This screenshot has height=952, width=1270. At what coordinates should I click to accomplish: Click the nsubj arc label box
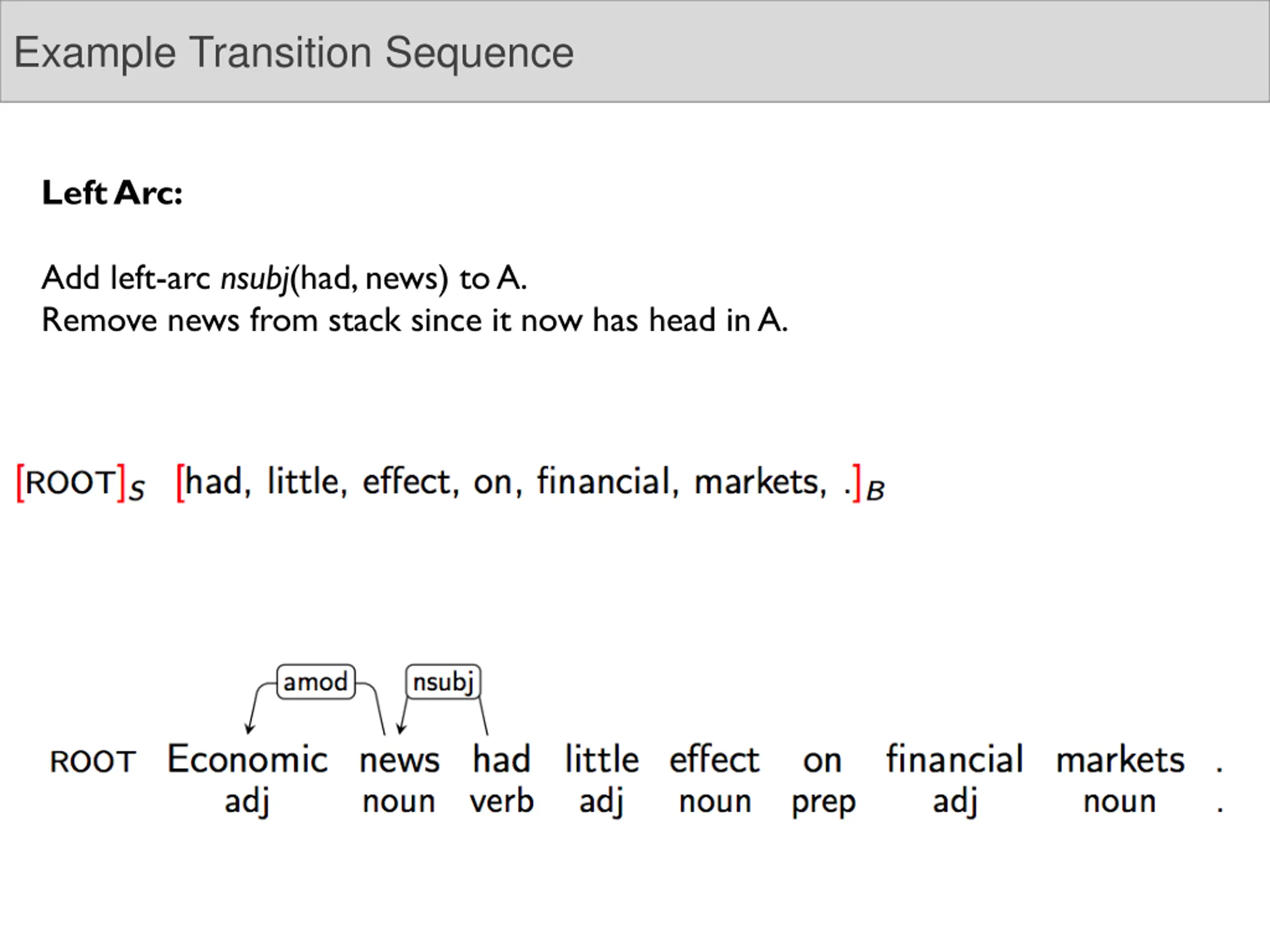coord(443,682)
